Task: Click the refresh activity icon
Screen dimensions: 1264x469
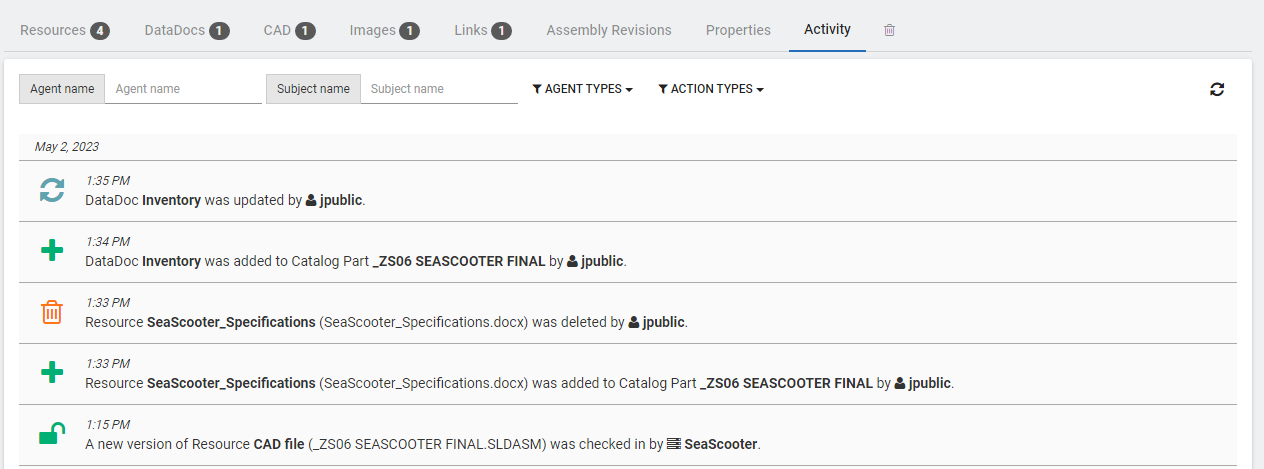Action: tap(1217, 89)
